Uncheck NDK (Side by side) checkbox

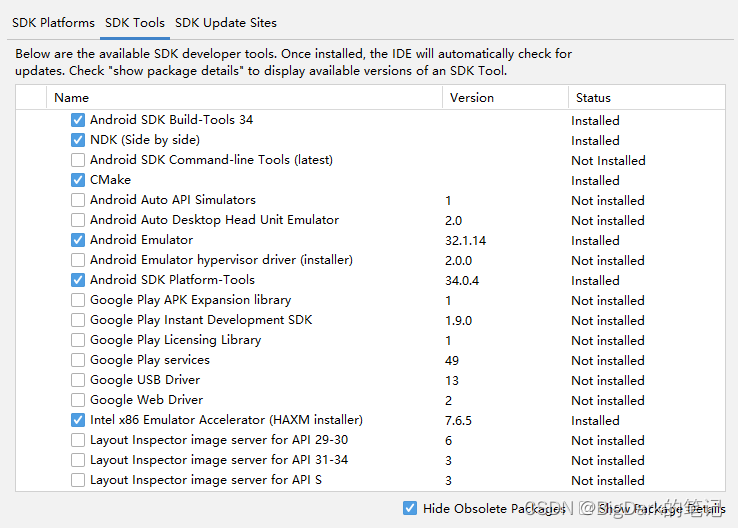pyautogui.click(x=78, y=140)
